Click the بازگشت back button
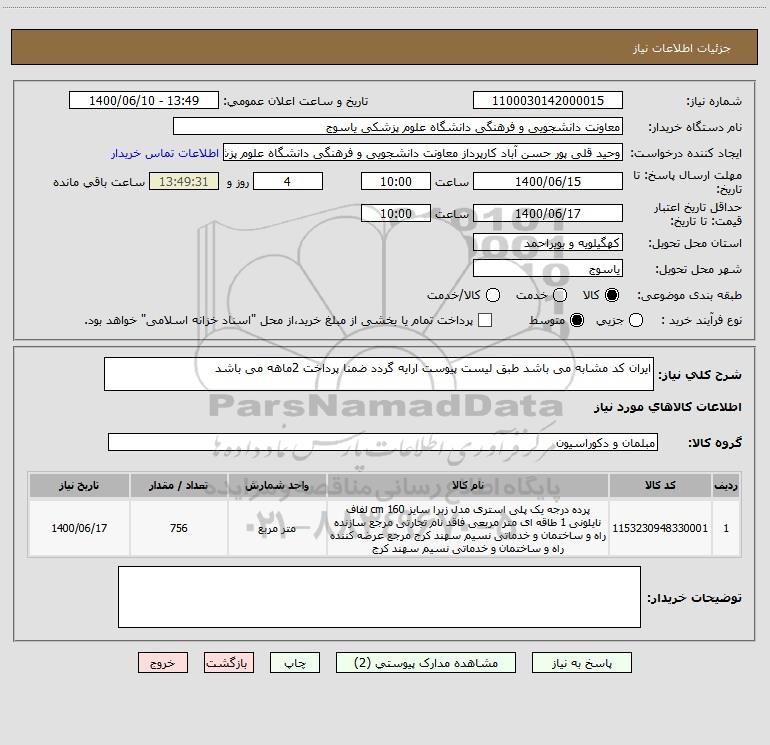 coord(229,663)
